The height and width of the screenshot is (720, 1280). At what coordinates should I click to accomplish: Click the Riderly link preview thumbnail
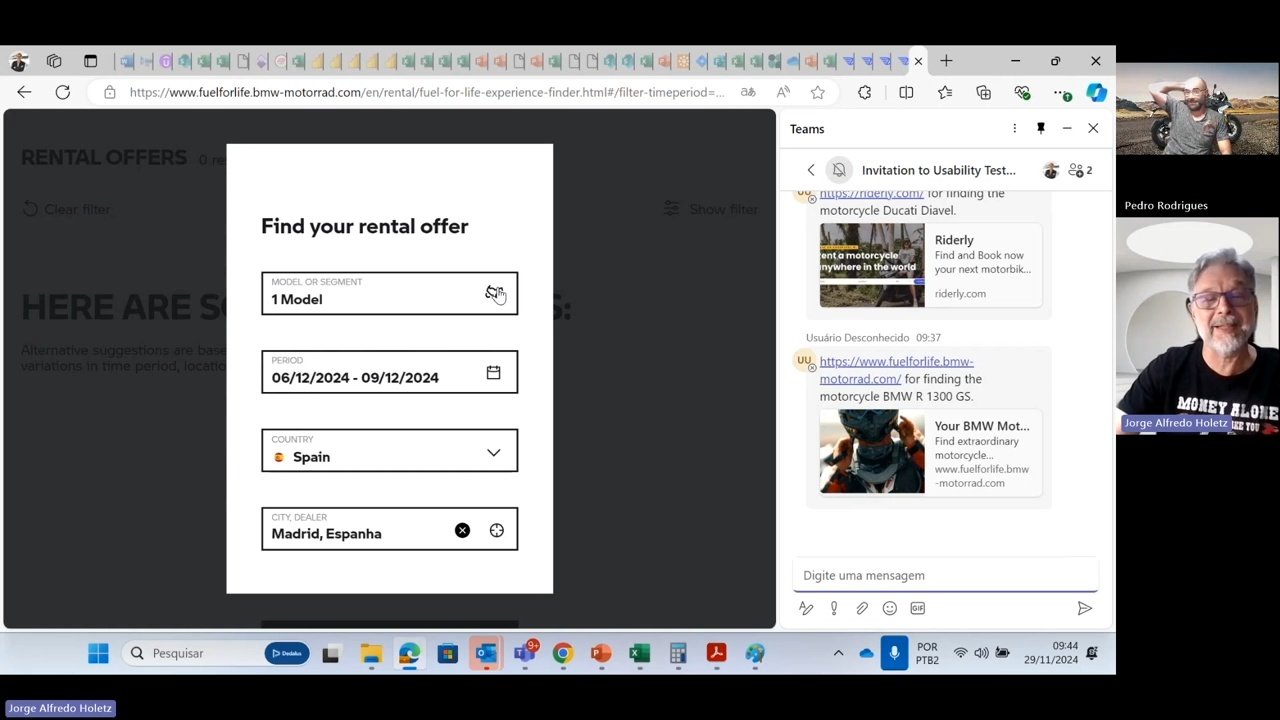pyautogui.click(x=872, y=265)
